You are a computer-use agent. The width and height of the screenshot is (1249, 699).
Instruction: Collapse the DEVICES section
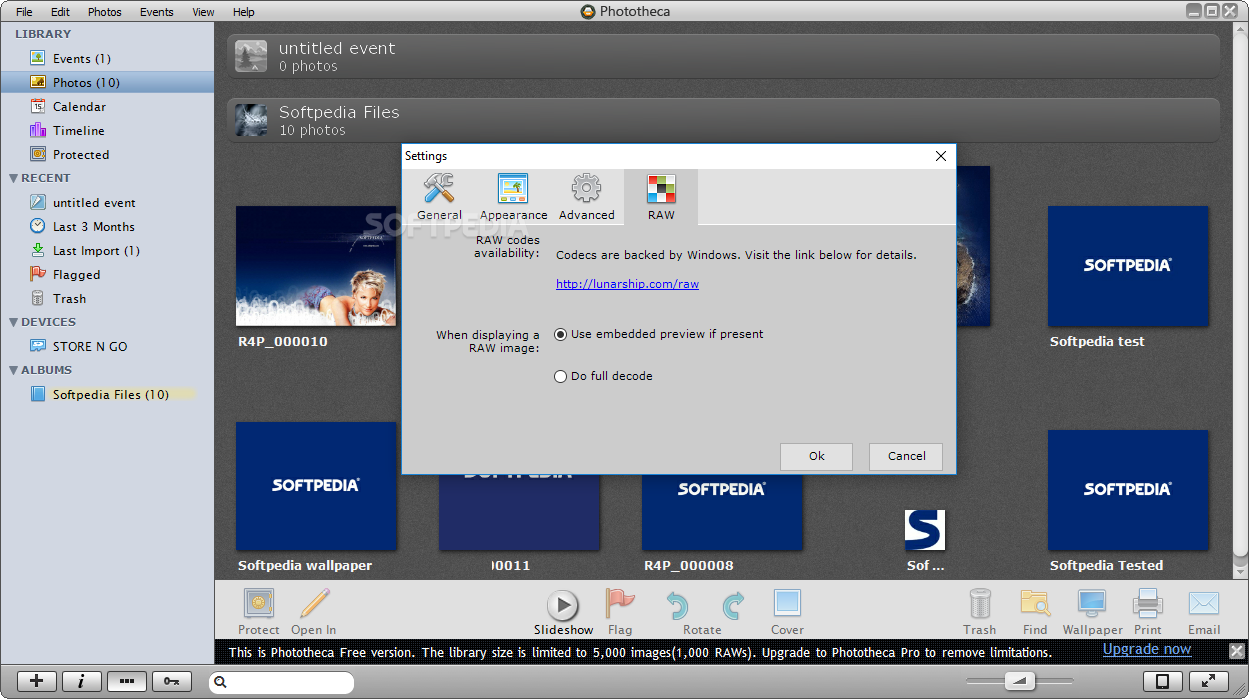click(x=13, y=322)
